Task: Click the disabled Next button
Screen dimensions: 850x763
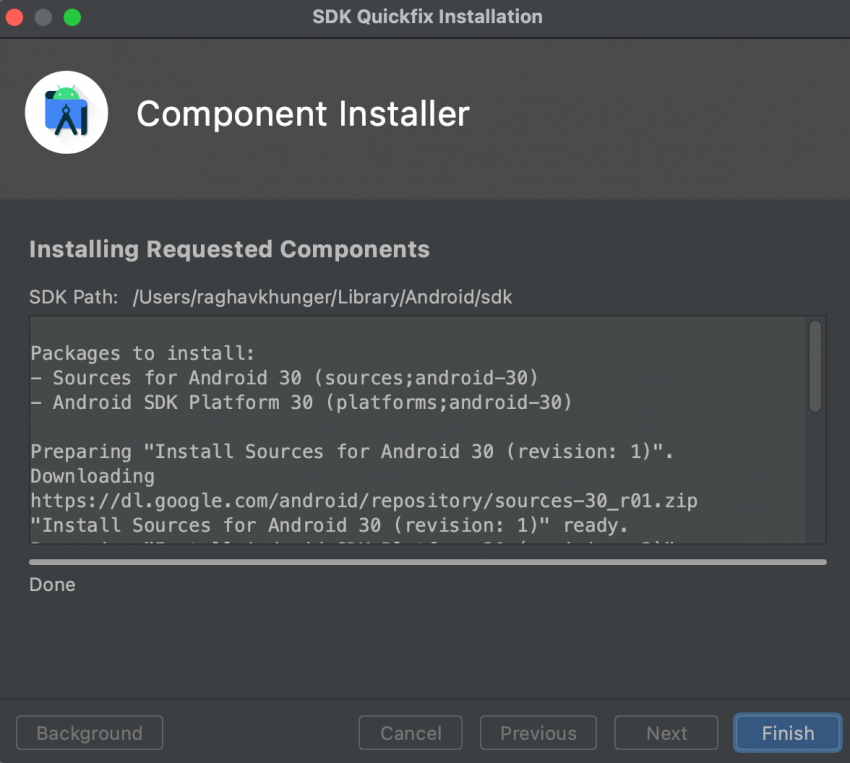Action: [666, 733]
